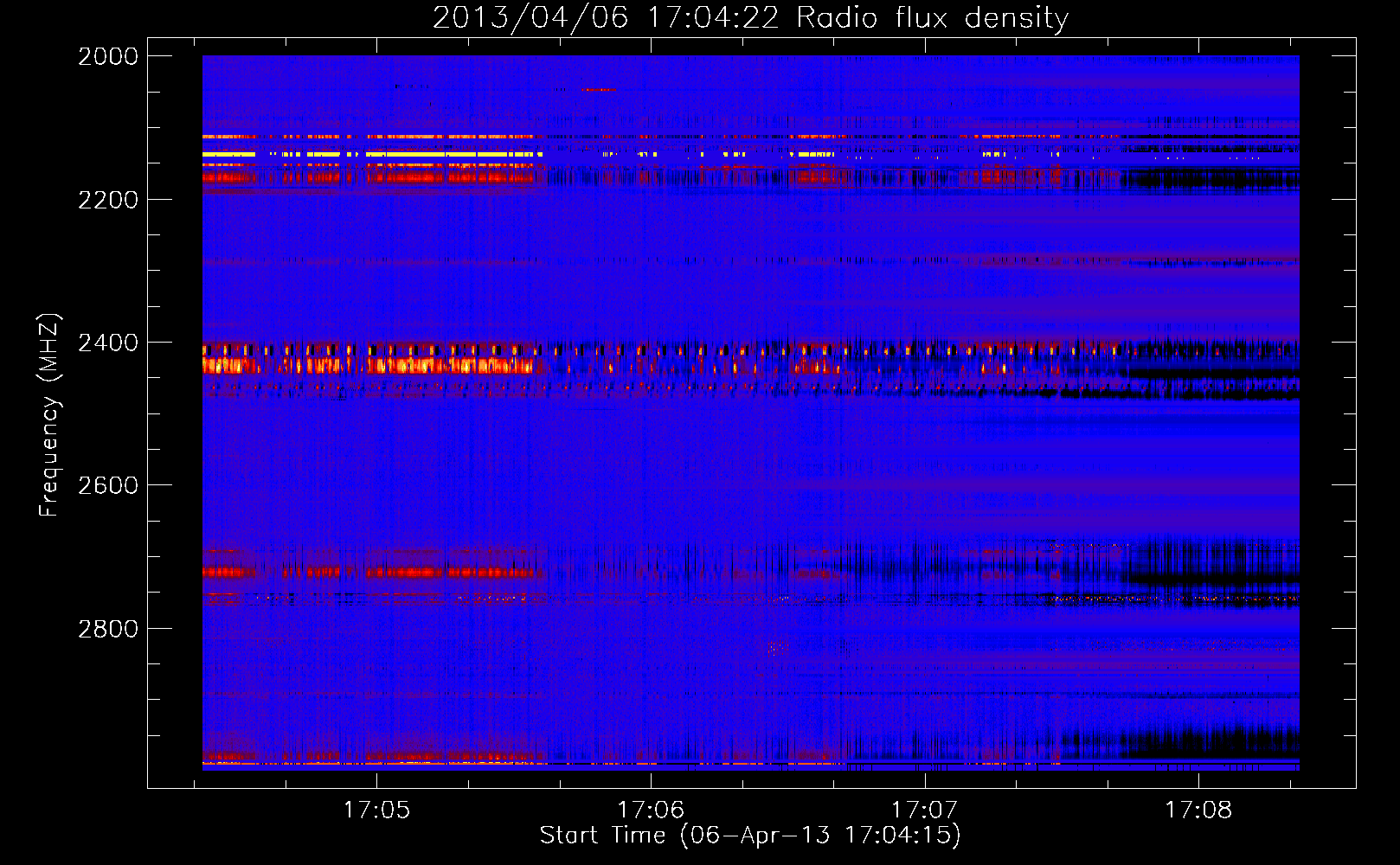
Task: Click the 17:05 time tick label
Action: pos(376,810)
